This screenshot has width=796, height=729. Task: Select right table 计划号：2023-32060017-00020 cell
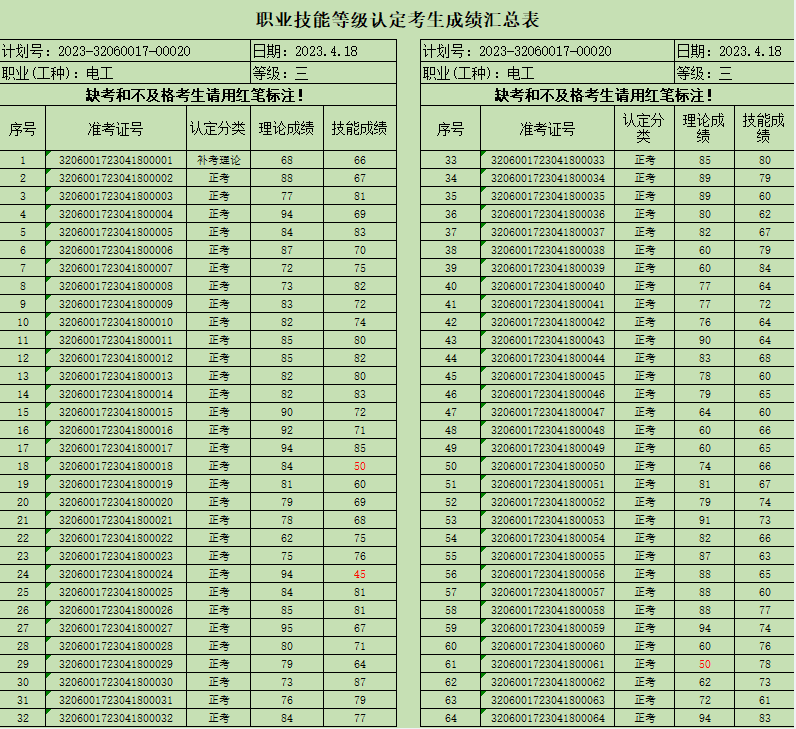click(547, 51)
